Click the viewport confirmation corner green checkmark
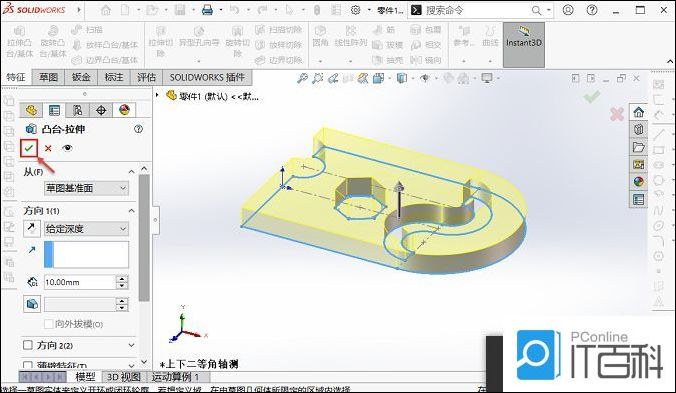 click(592, 97)
